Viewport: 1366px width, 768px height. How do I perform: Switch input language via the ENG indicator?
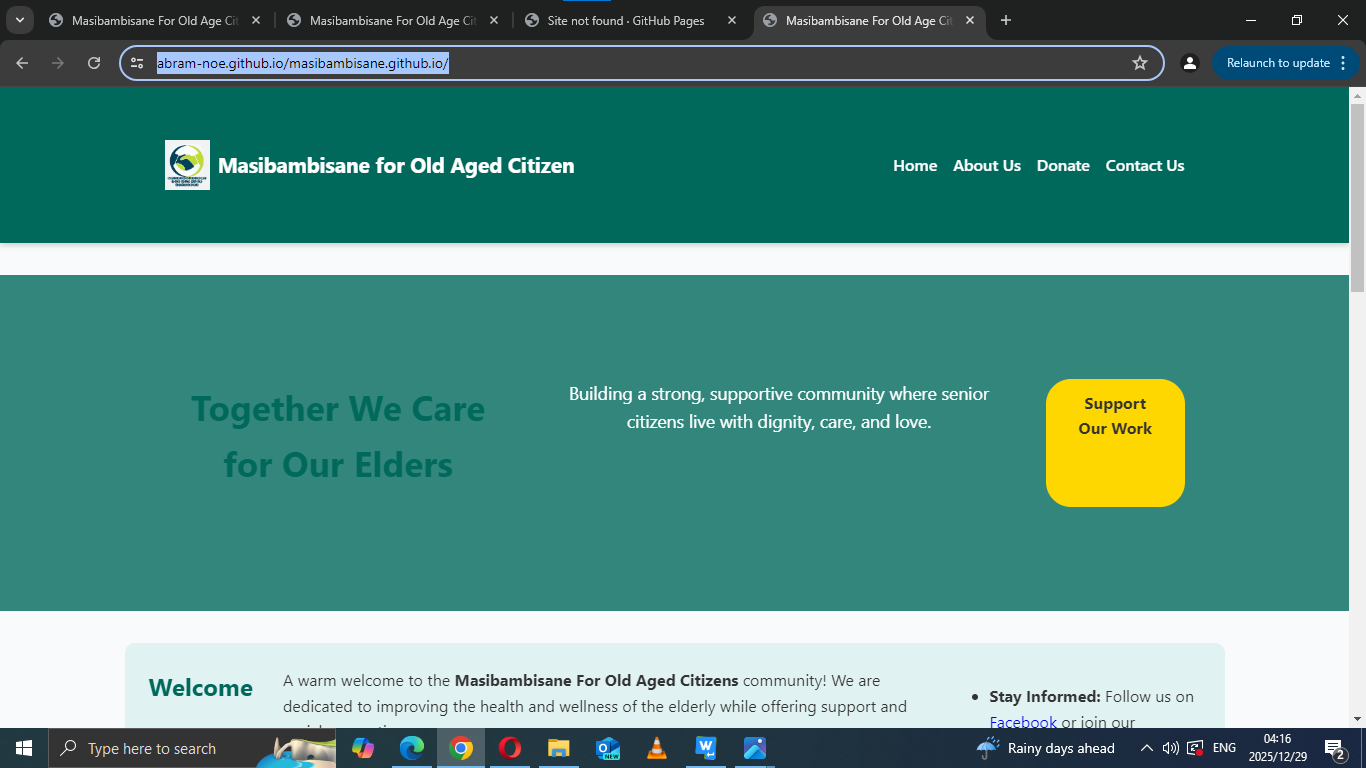click(x=1224, y=748)
